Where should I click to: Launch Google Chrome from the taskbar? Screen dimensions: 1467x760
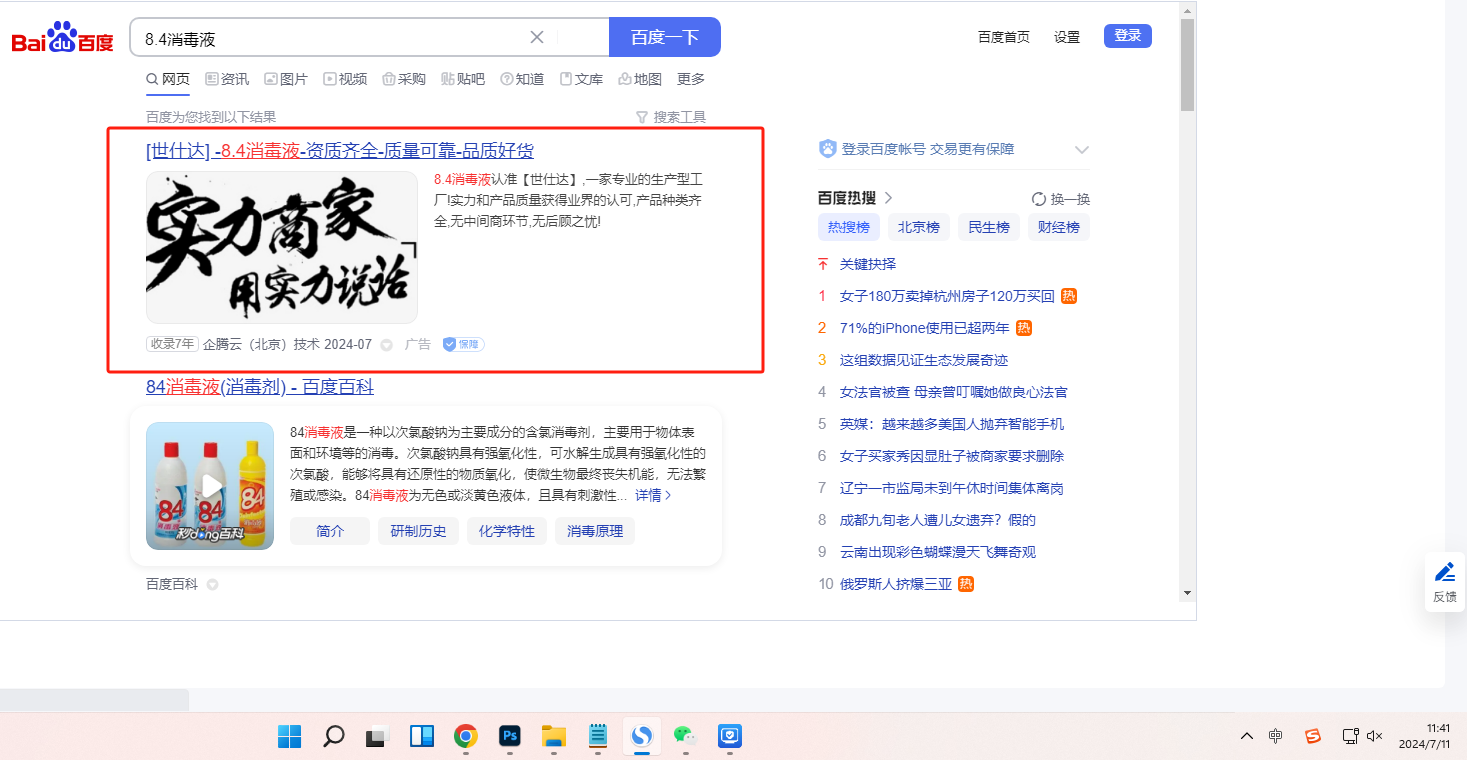tap(465, 737)
